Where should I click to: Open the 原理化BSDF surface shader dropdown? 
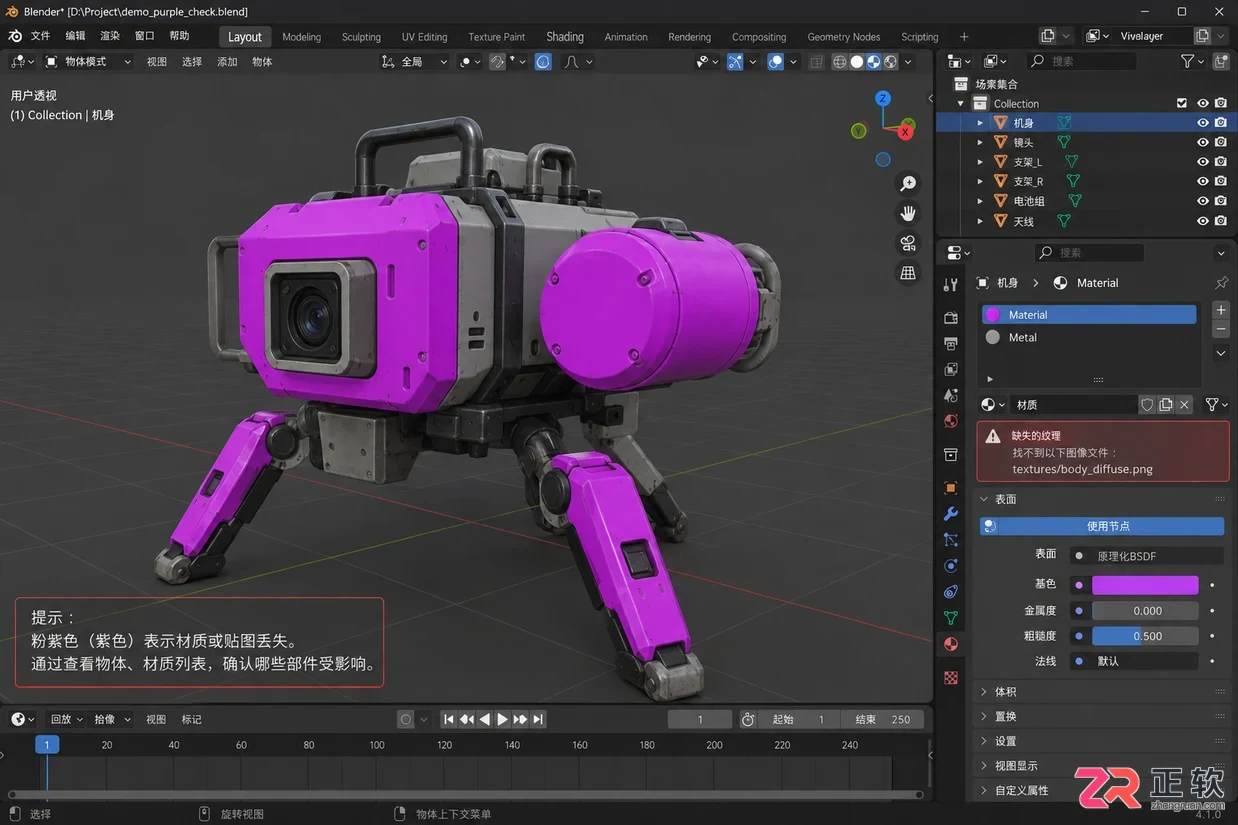coord(1147,556)
